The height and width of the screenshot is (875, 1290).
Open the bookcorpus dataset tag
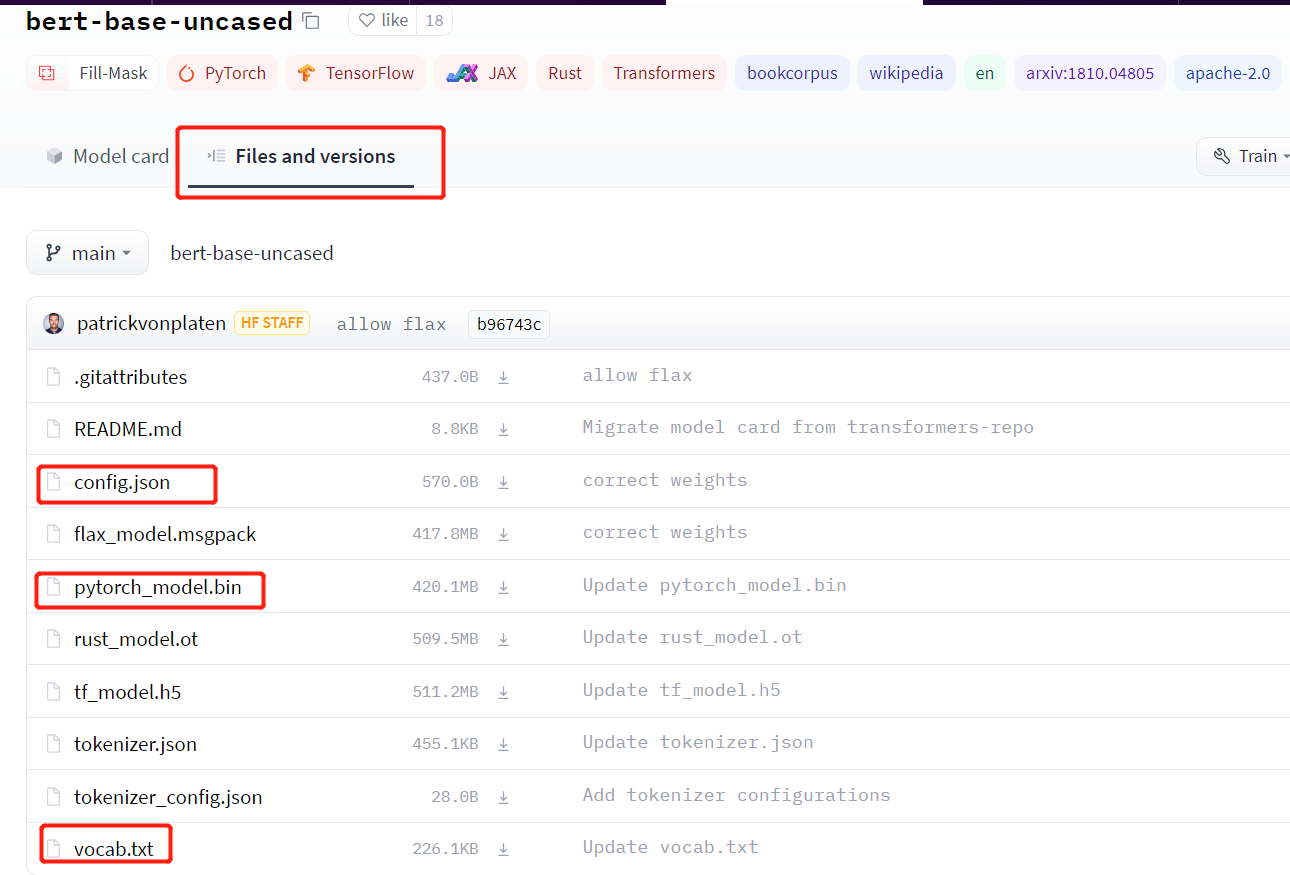792,73
